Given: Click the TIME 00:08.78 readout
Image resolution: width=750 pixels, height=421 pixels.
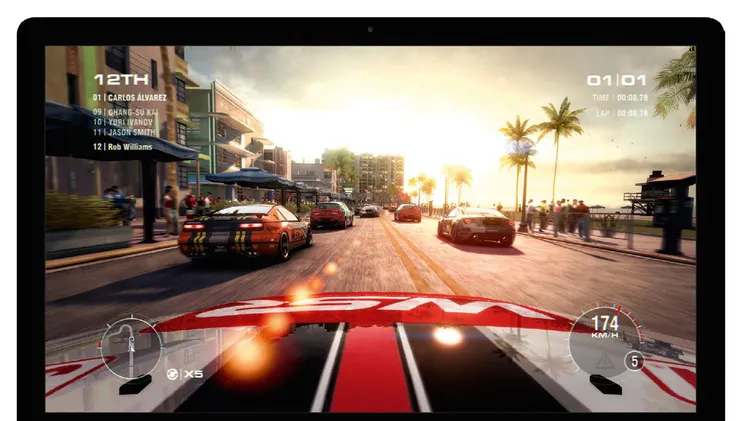Looking at the screenshot, I should pyautogui.click(x=620, y=98).
